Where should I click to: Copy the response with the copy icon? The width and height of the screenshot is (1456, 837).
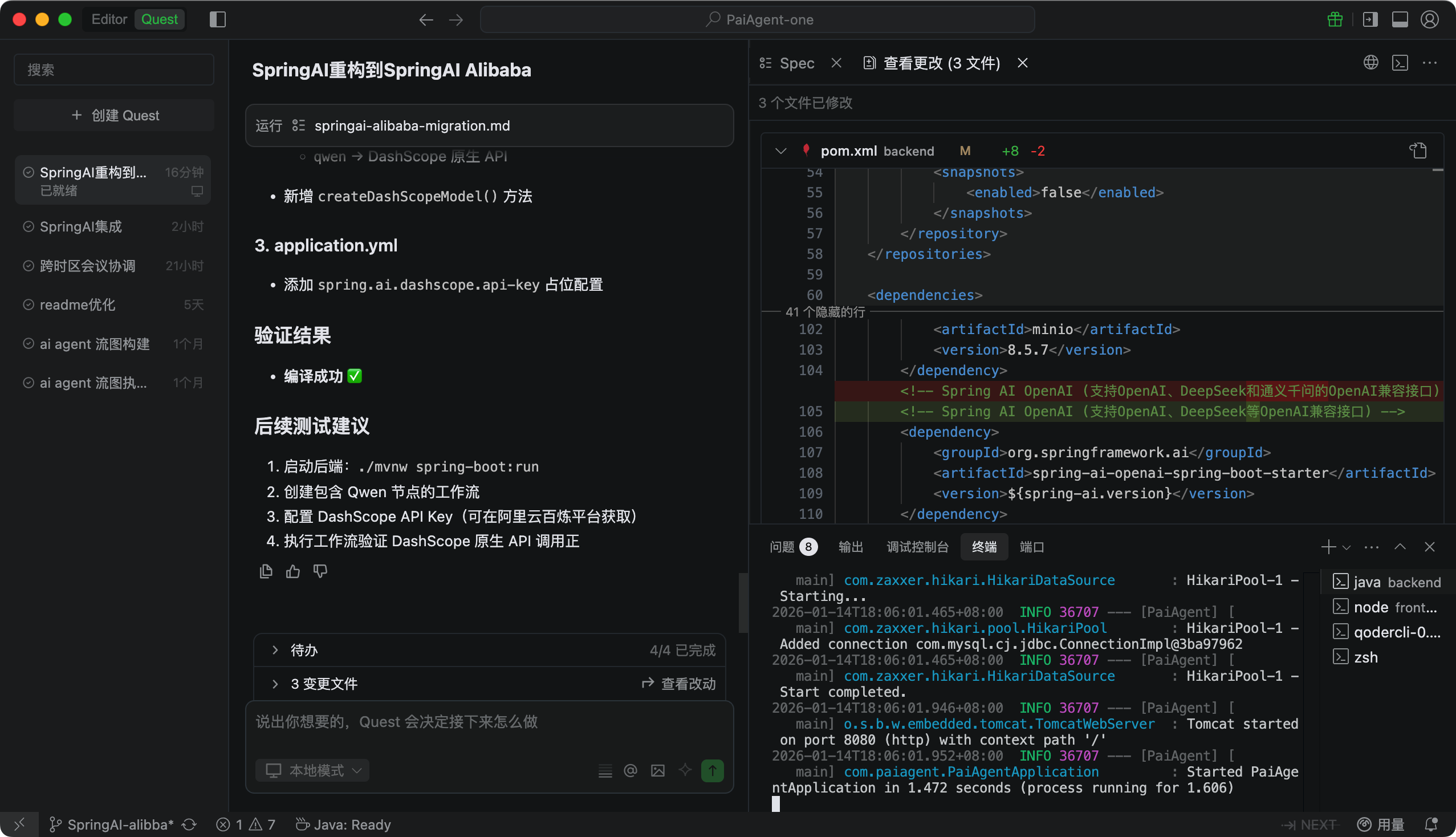pos(266,571)
